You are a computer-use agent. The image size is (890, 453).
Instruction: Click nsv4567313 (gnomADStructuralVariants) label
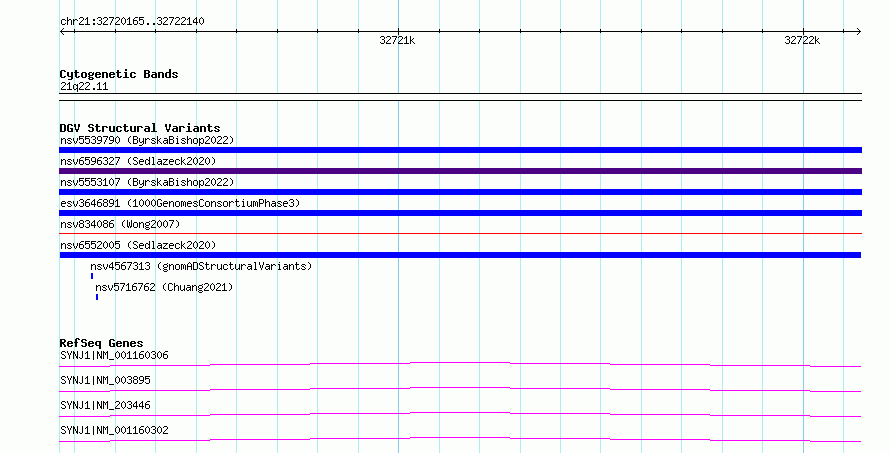(x=201, y=266)
